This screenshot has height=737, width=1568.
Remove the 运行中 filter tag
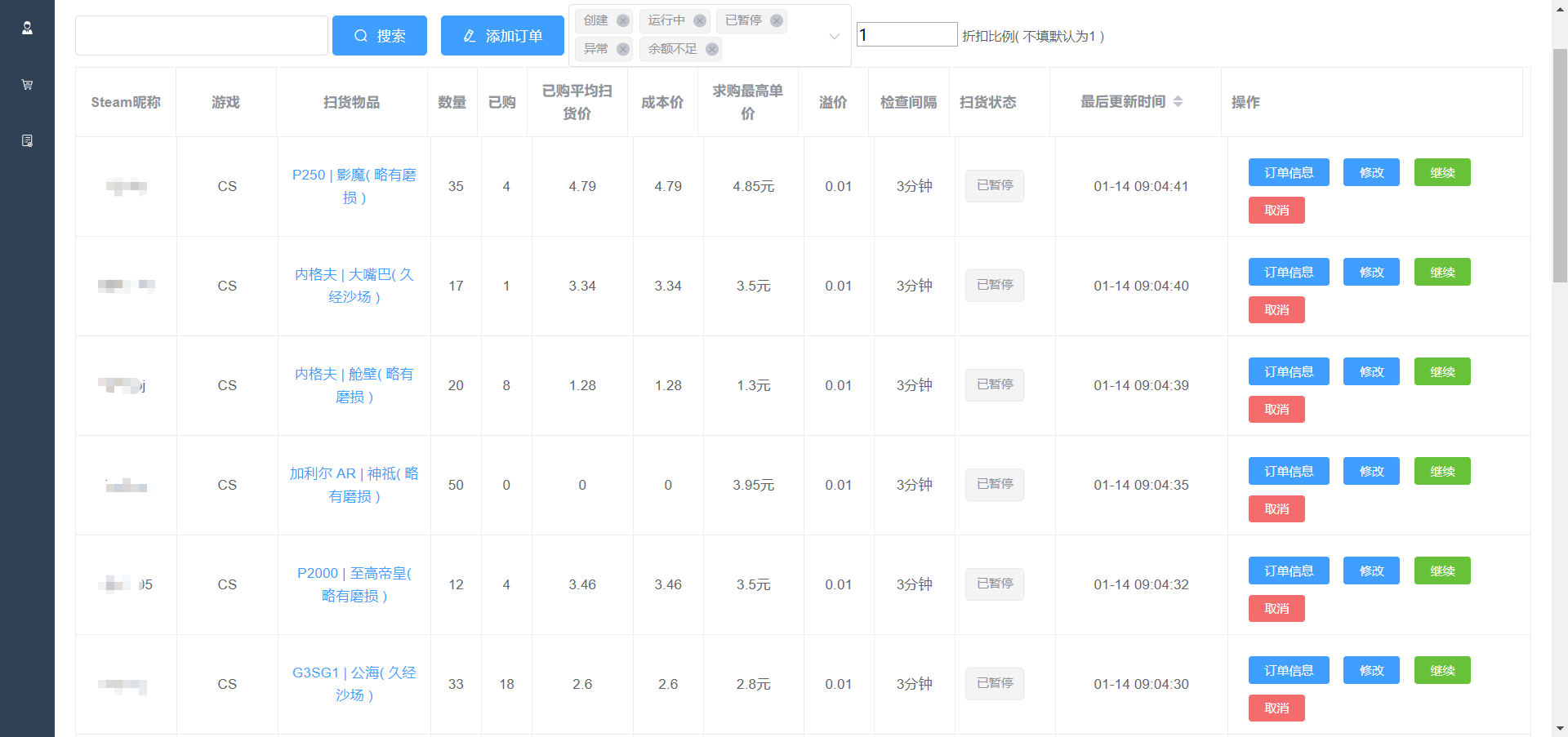pyautogui.click(x=700, y=20)
